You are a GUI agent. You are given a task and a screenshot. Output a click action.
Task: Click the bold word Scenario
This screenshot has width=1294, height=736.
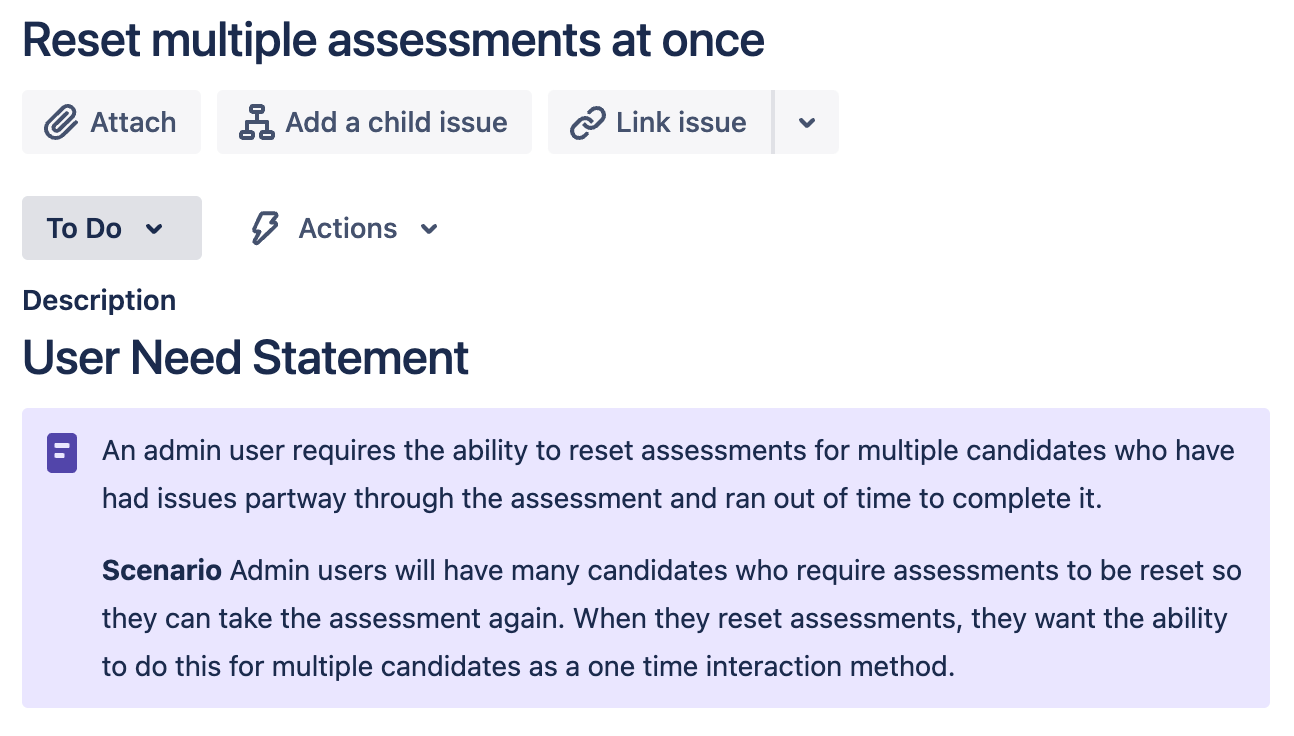(162, 571)
